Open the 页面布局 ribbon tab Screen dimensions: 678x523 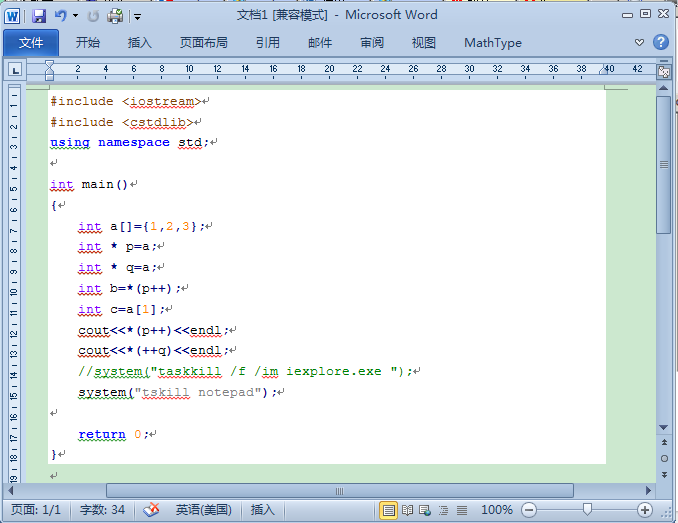[x=204, y=43]
